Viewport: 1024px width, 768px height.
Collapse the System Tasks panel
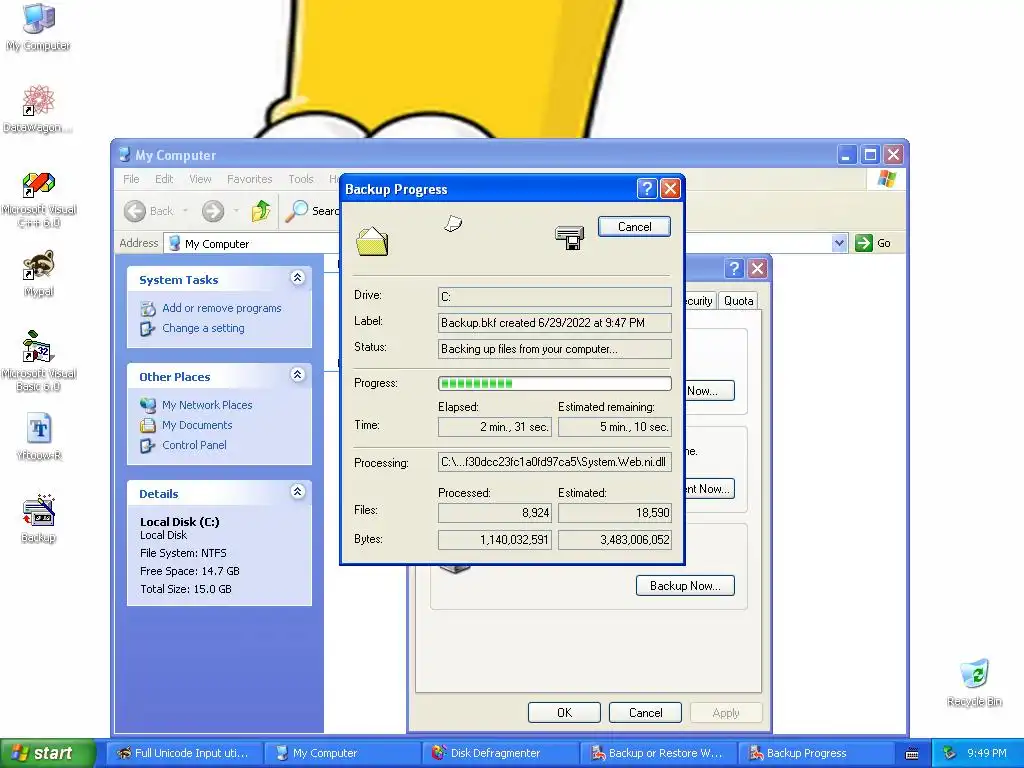[297, 278]
